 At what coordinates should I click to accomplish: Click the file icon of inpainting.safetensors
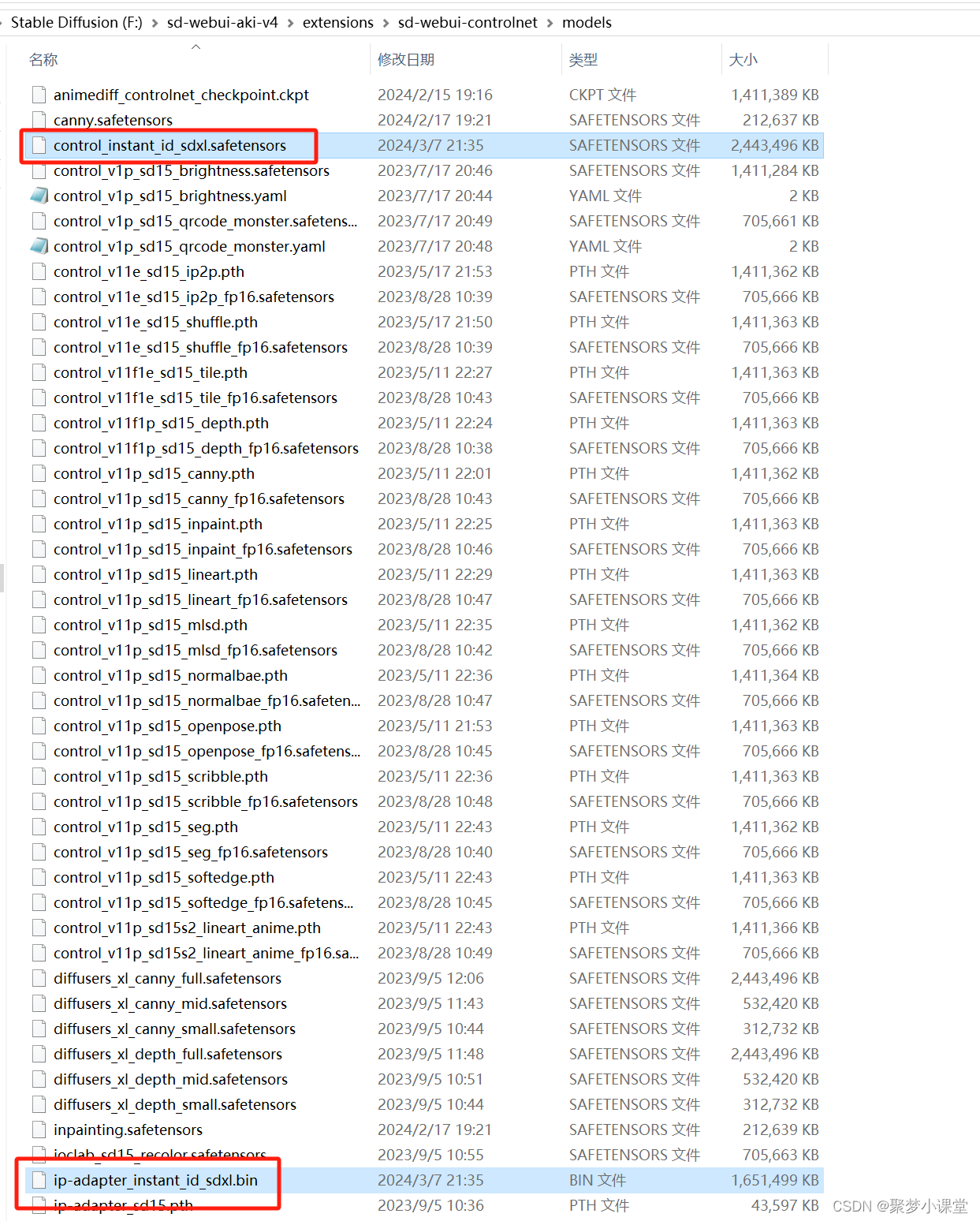pos(39,1130)
